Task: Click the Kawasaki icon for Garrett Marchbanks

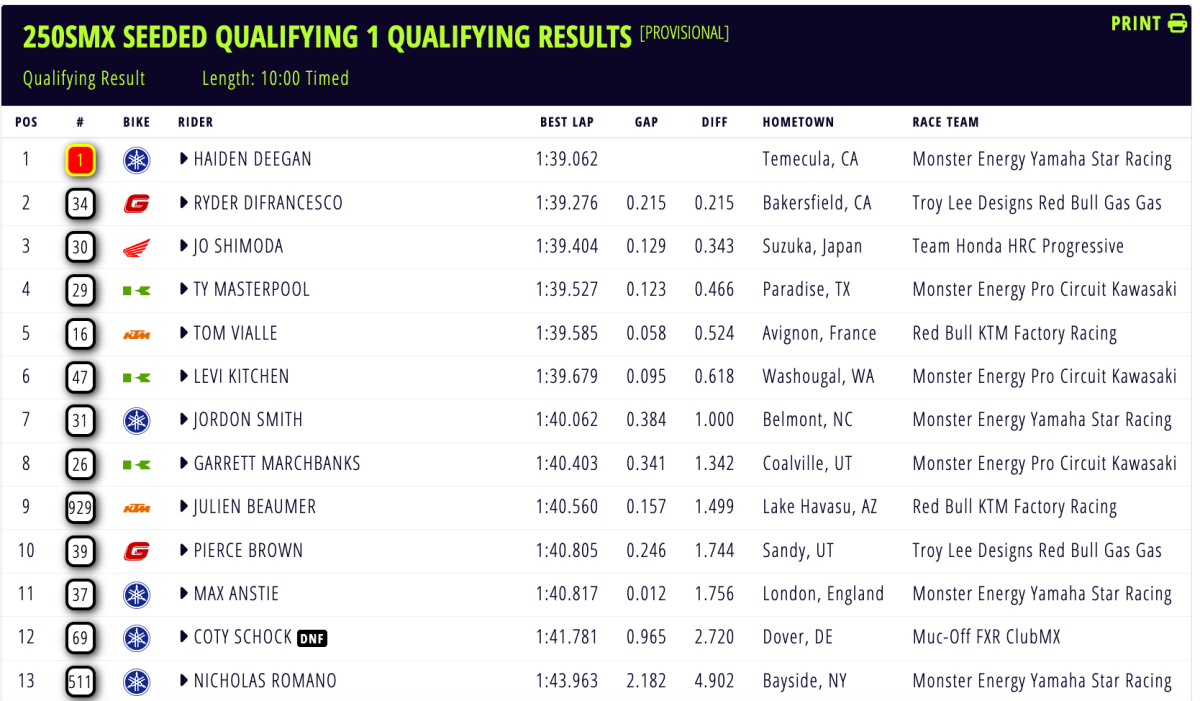Action: pyautogui.click(x=136, y=463)
